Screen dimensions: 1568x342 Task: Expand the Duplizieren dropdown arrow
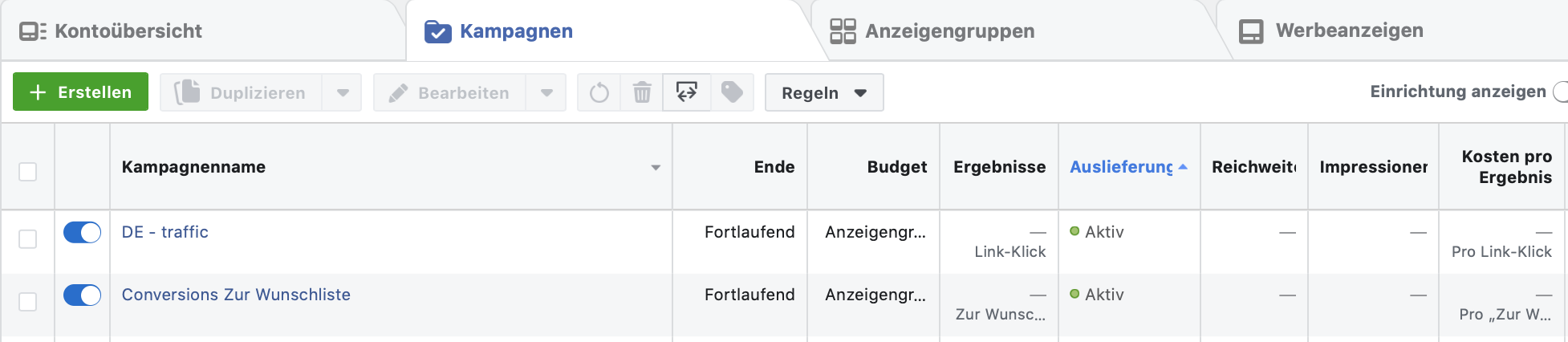(x=343, y=92)
